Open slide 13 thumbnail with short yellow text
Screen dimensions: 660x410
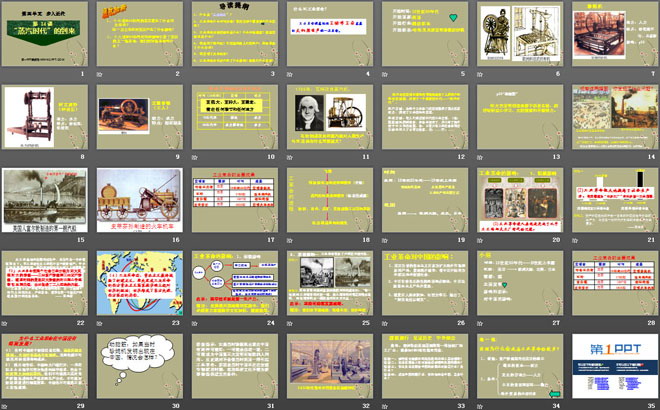click(x=520, y=117)
